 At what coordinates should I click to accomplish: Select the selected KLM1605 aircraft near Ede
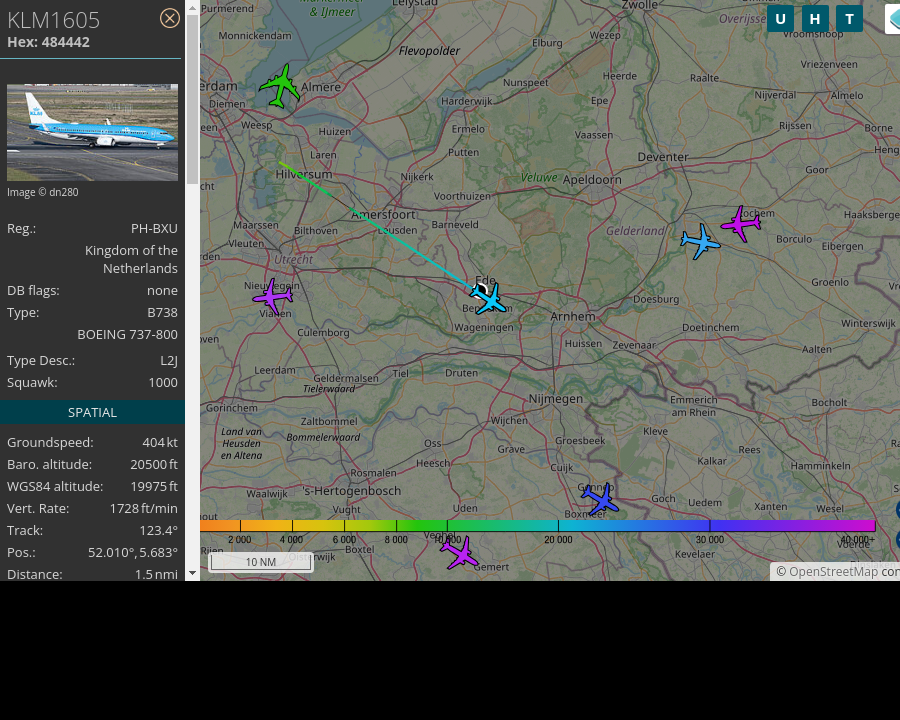(488, 298)
